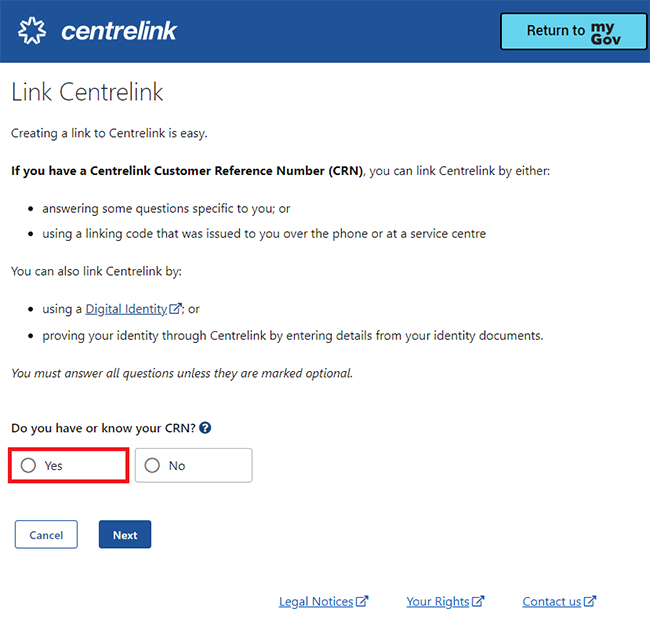Click the Return to myGov button

point(574,32)
